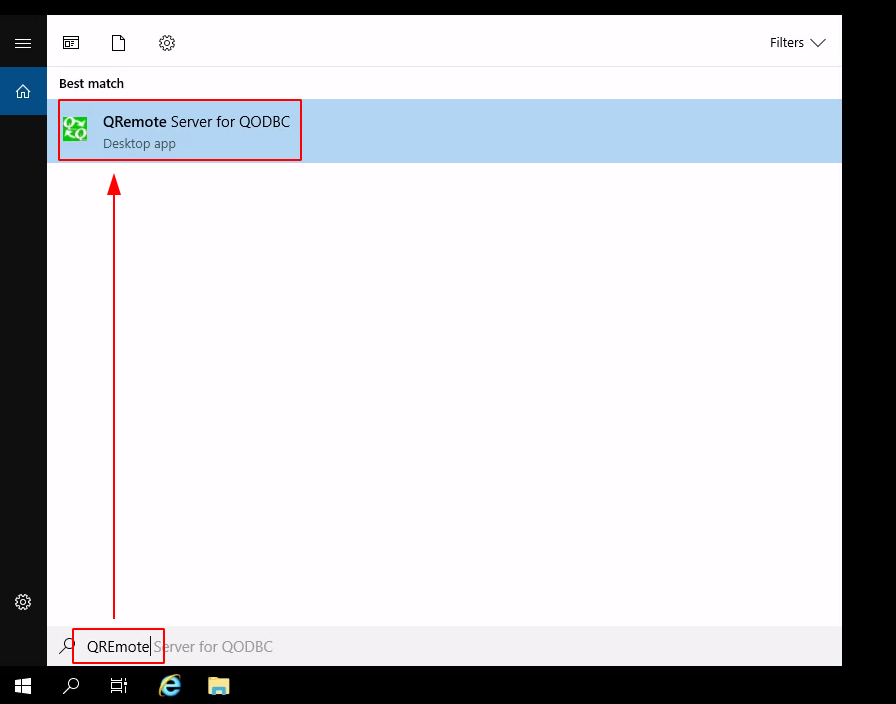Open Task View on the taskbar
The image size is (896, 704).
[118, 685]
